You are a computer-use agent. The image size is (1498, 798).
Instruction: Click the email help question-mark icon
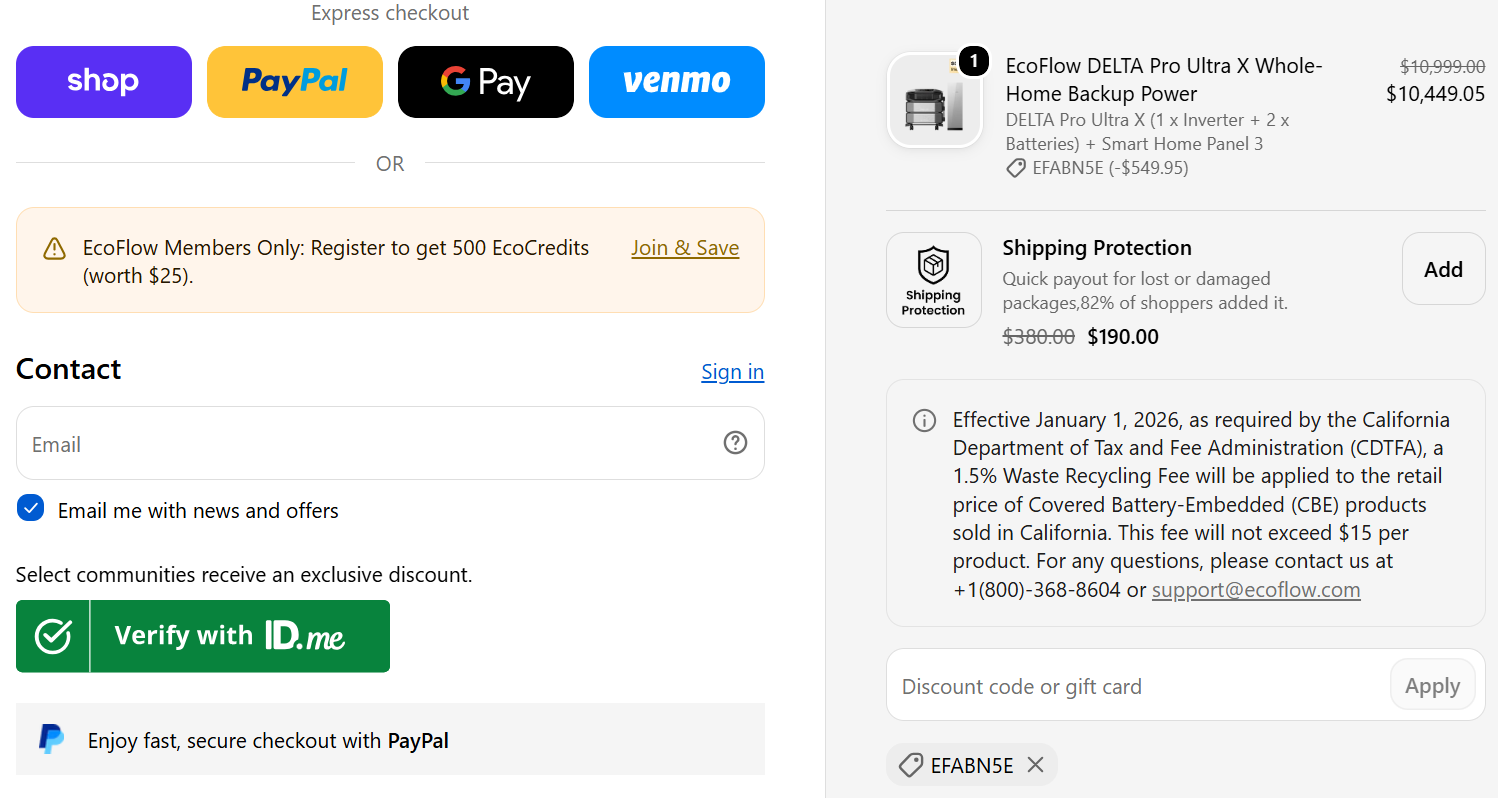[735, 442]
